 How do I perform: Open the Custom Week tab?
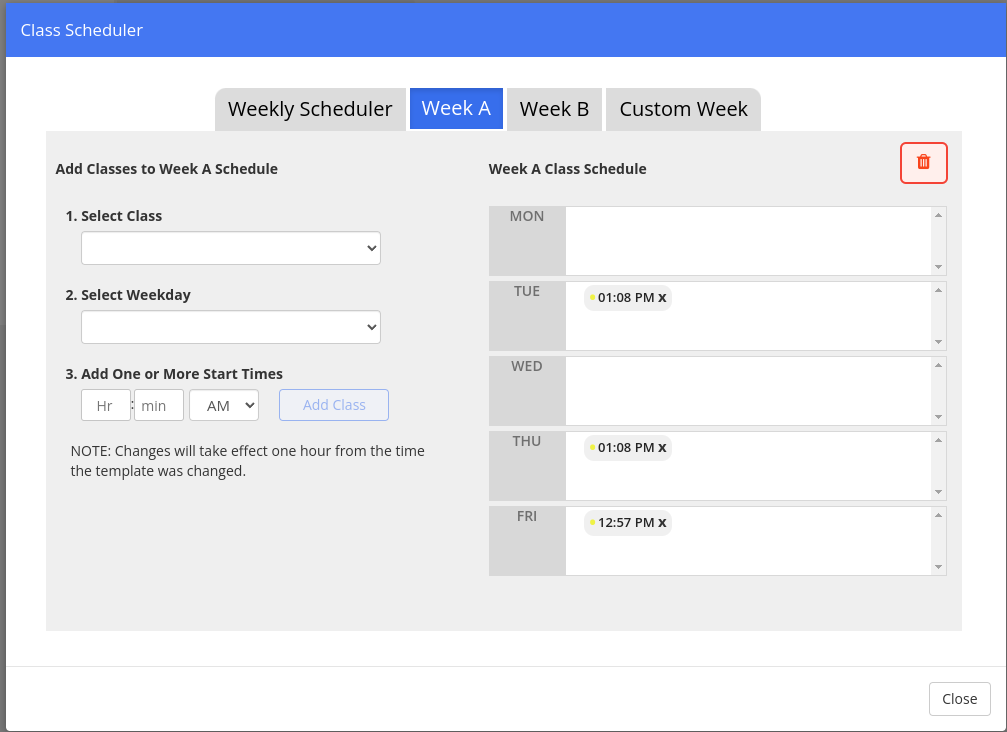point(683,109)
